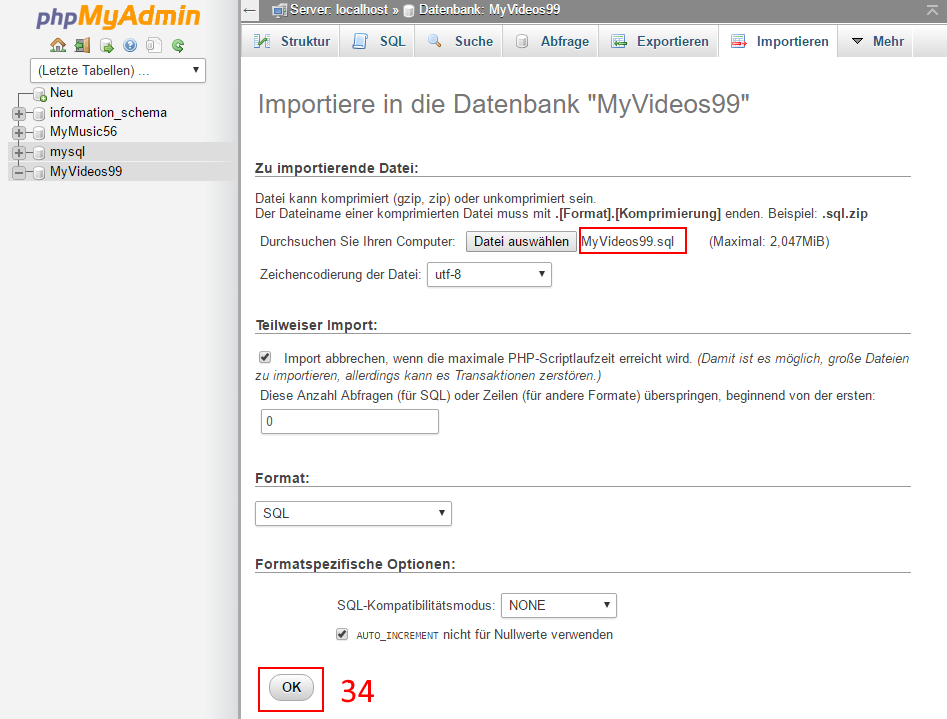
Task: Click the information_schema database icon
Action: tap(39, 114)
